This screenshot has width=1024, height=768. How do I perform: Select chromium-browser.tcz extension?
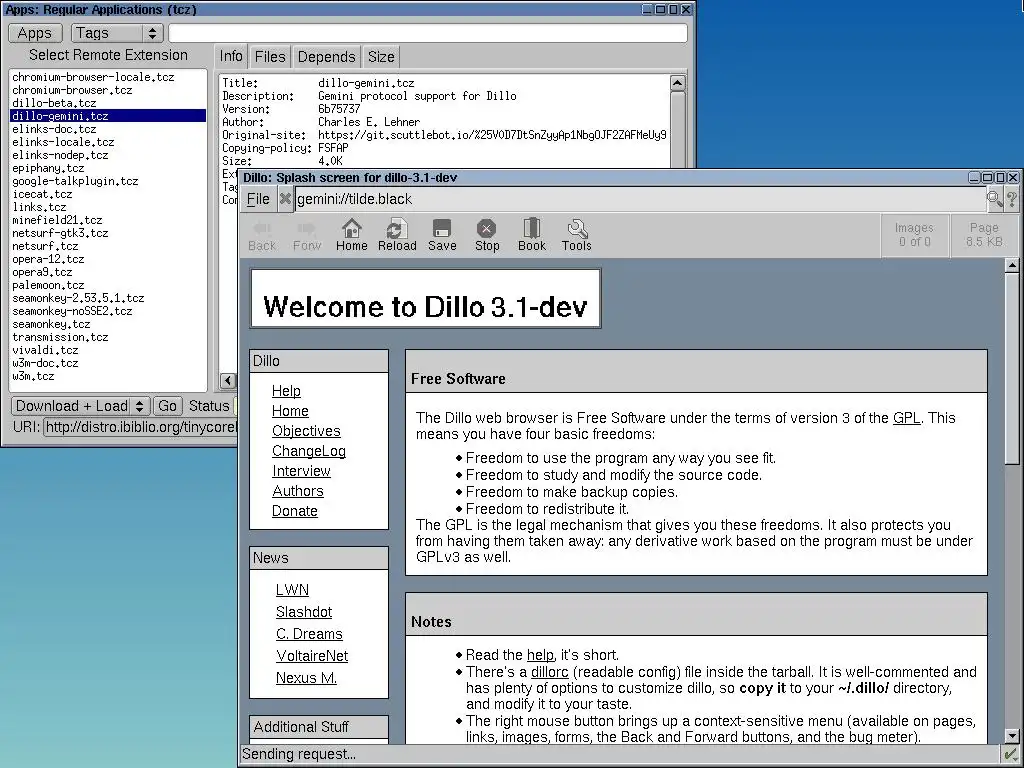pyautogui.click(x=108, y=90)
